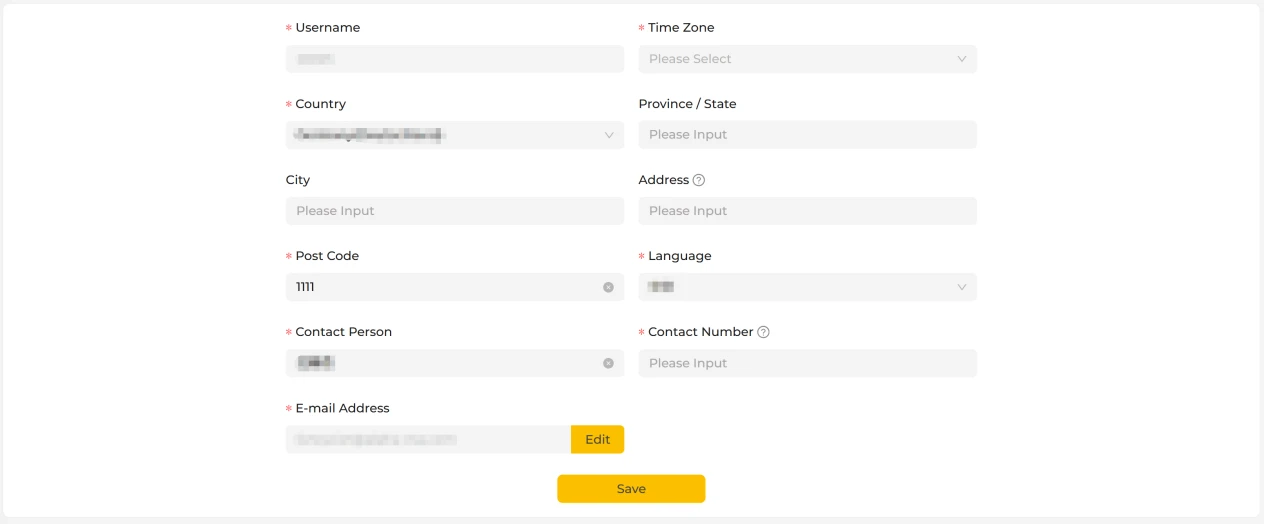Focus the Username input field
This screenshot has height=524, width=1264.
[455, 59]
